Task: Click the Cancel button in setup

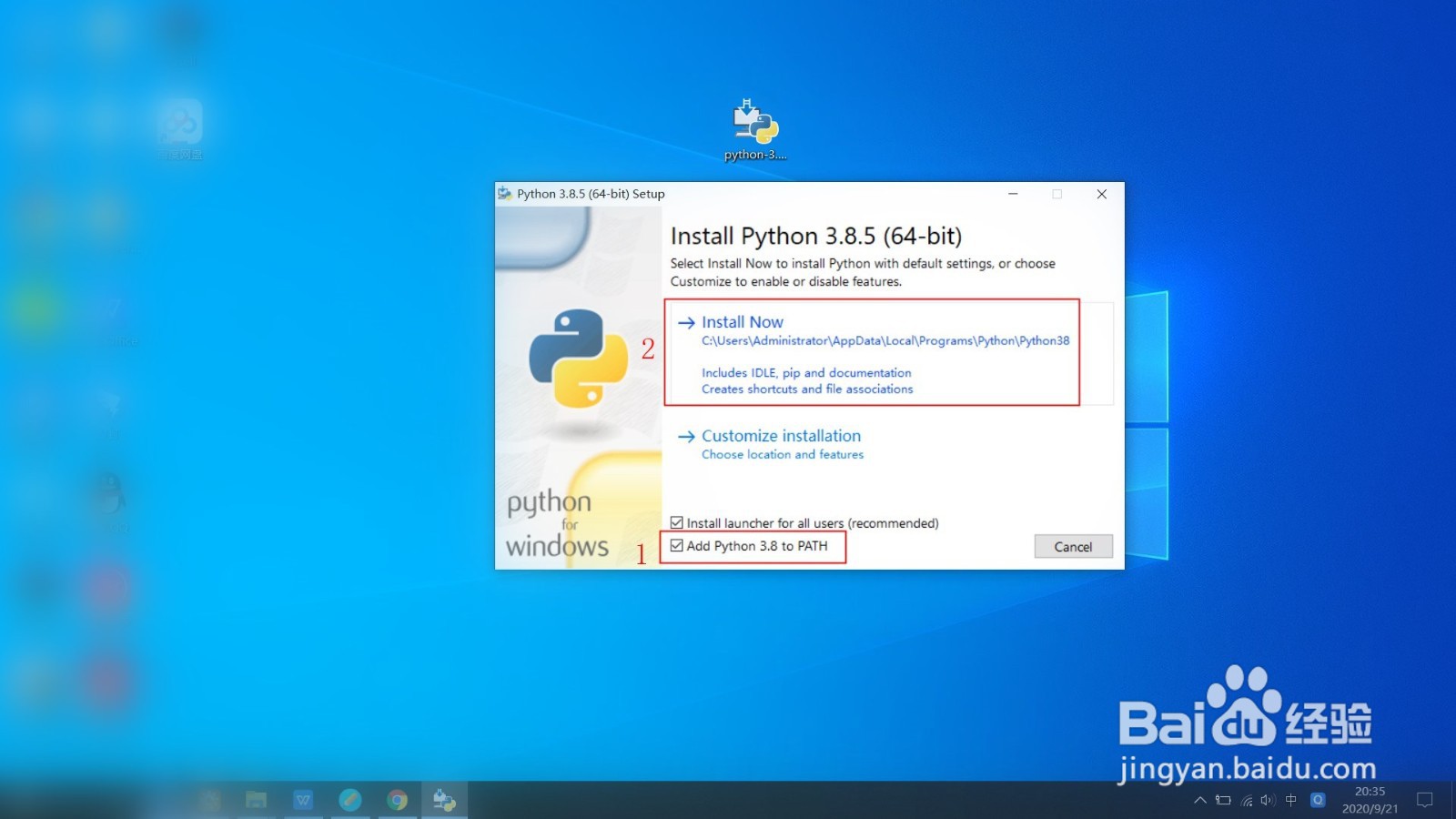Action: 1073,546
